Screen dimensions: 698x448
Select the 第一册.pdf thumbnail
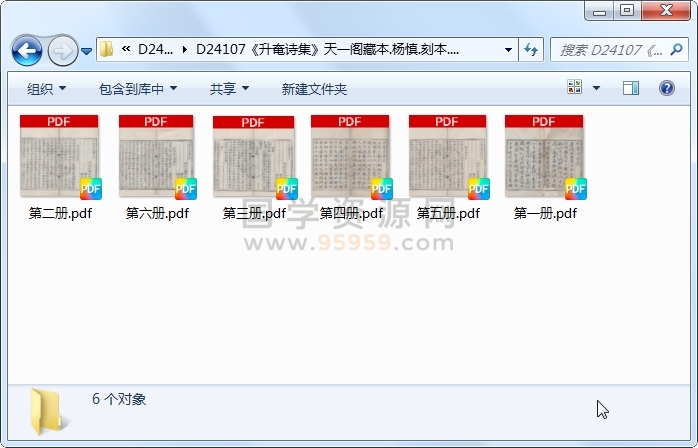[x=544, y=156]
